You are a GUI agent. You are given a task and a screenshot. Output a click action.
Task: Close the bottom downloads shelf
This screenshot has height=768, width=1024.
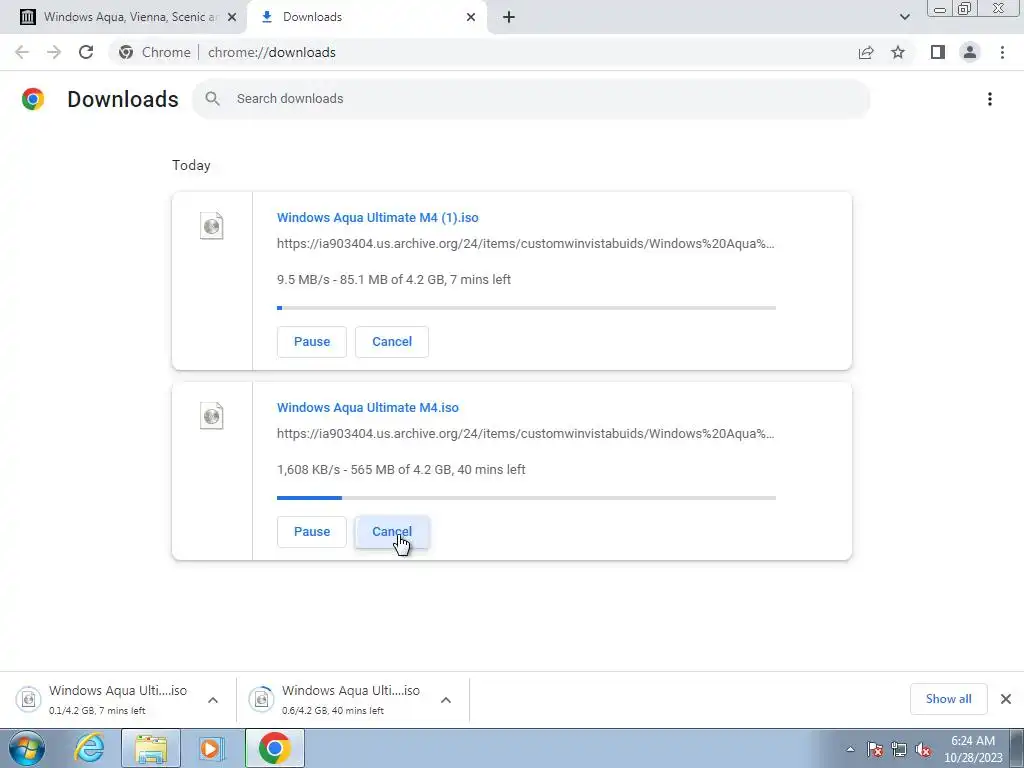[x=1006, y=699]
